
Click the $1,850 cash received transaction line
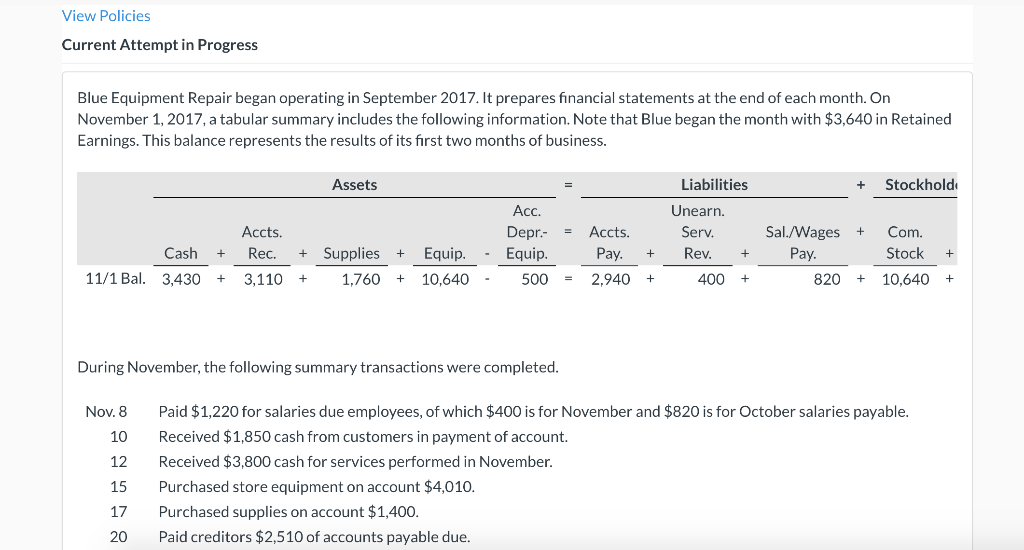tap(363, 437)
